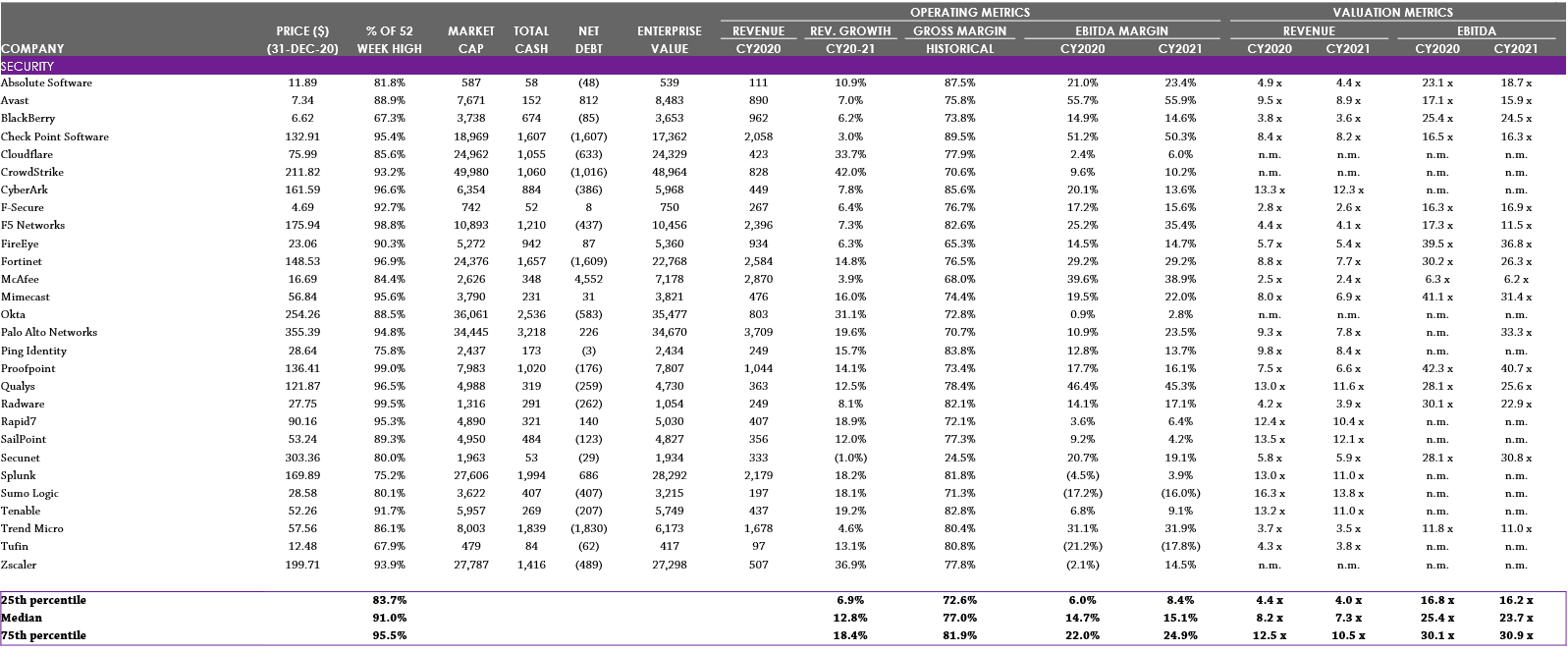Click Tufin's CY2021 EBITDA margin (17.8%)
This screenshot has height=651, width=1568.
pyautogui.click(x=1181, y=546)
